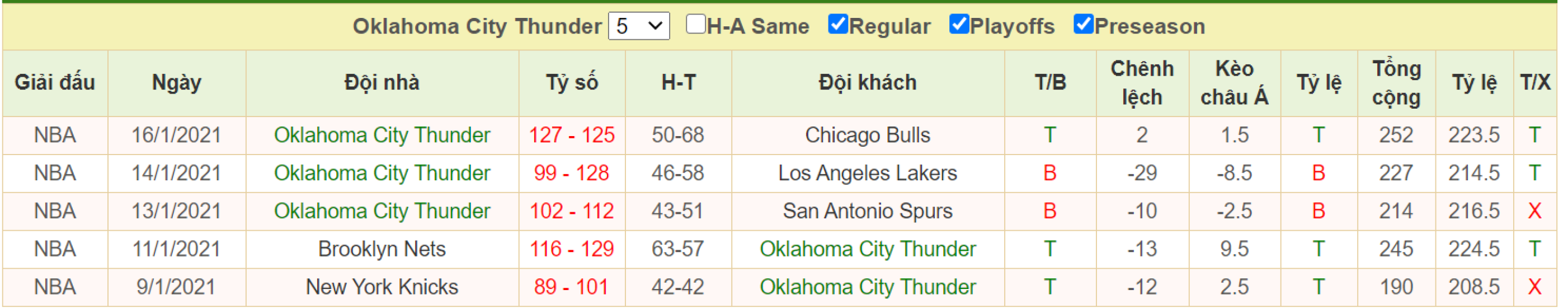The image size is (1568, 308).
Task: Click Oklahoma City Thunder in 9/1/2021 row
Action: (868, 287)
